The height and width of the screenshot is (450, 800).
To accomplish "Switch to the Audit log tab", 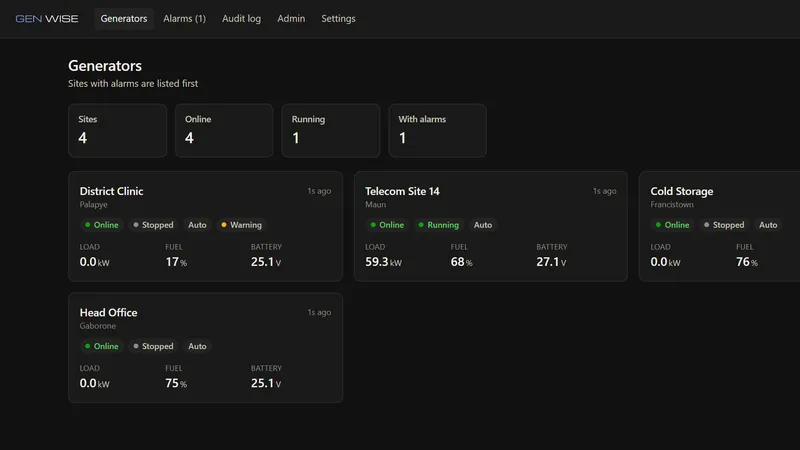I will click(x=241, y=19).
